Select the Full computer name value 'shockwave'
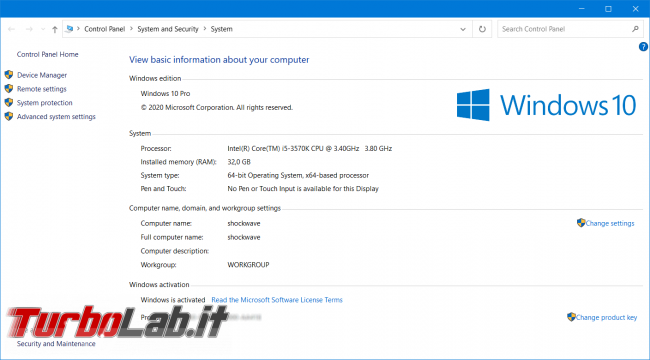 coord(244,237)
